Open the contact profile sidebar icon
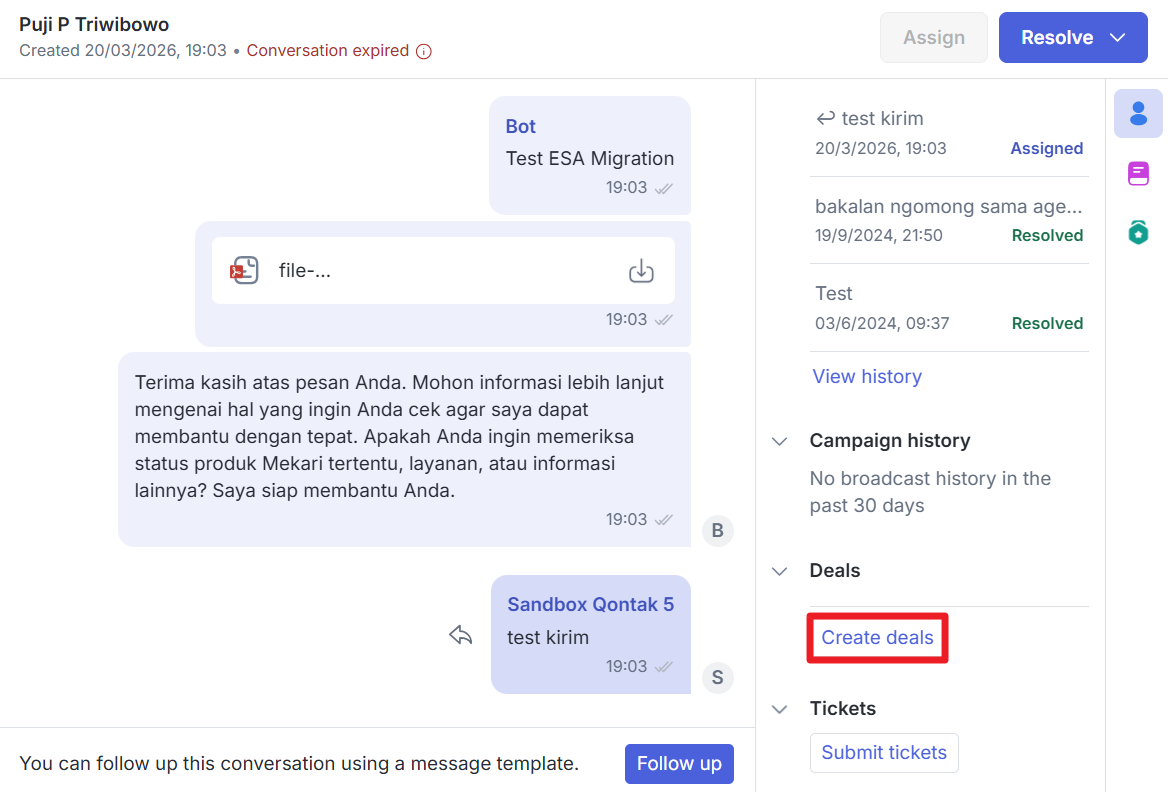The image size is (1168, 792). [1138, 113]
